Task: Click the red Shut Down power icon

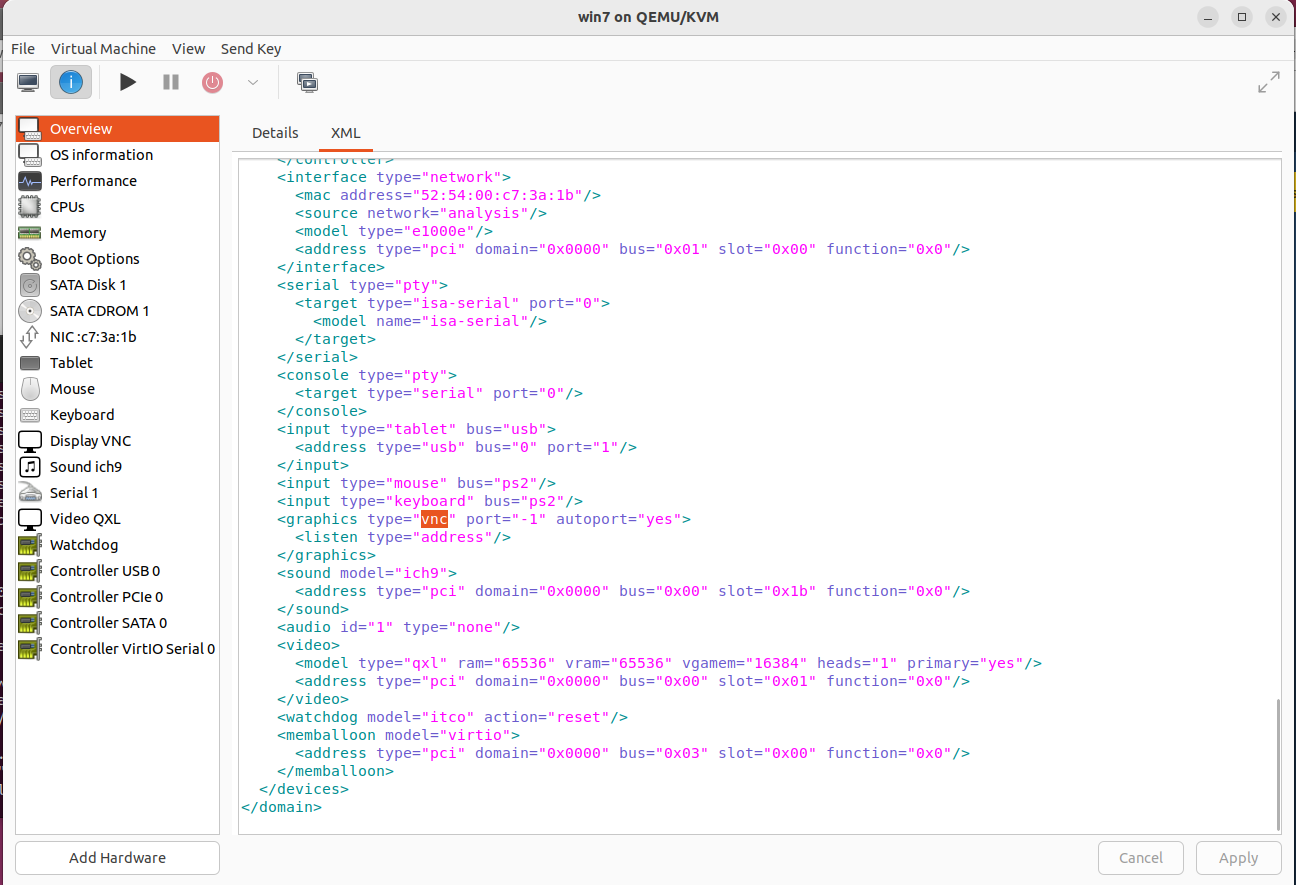Action: [212, 82]
